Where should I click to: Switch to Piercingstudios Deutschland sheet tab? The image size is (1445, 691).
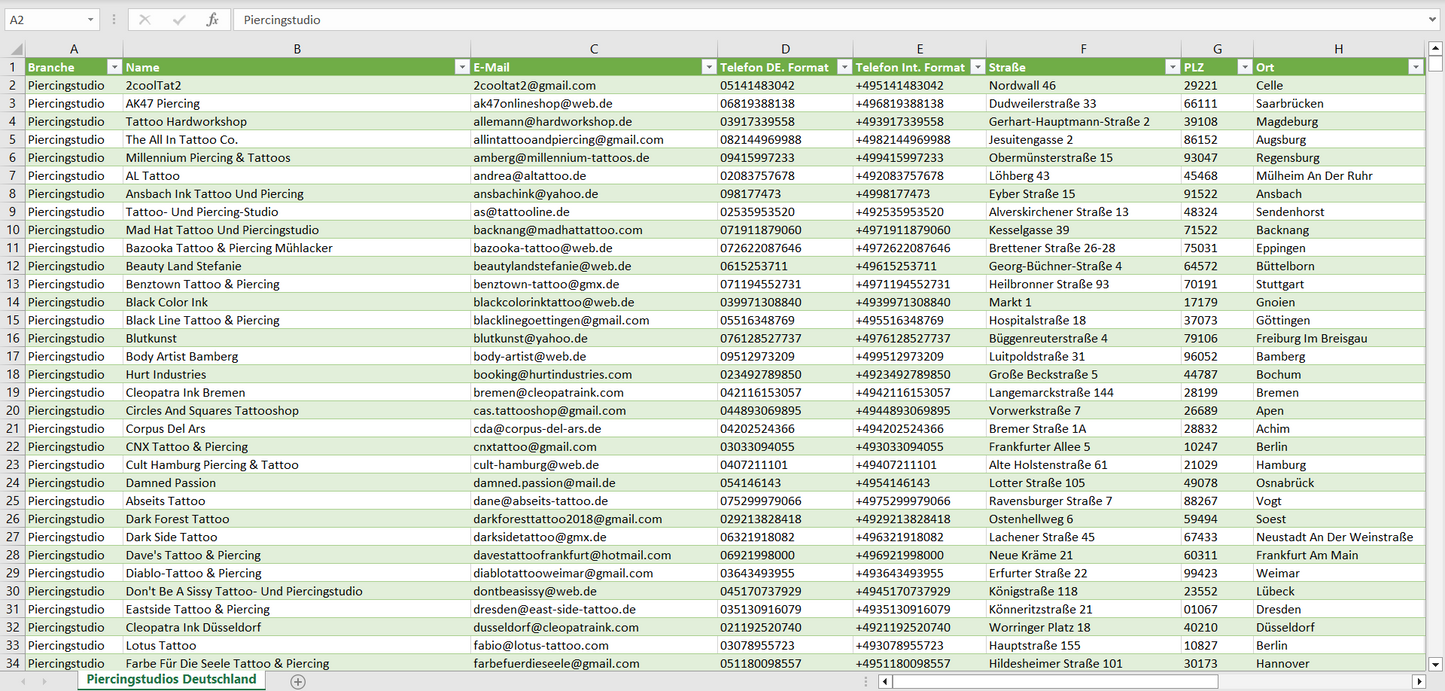171,680
